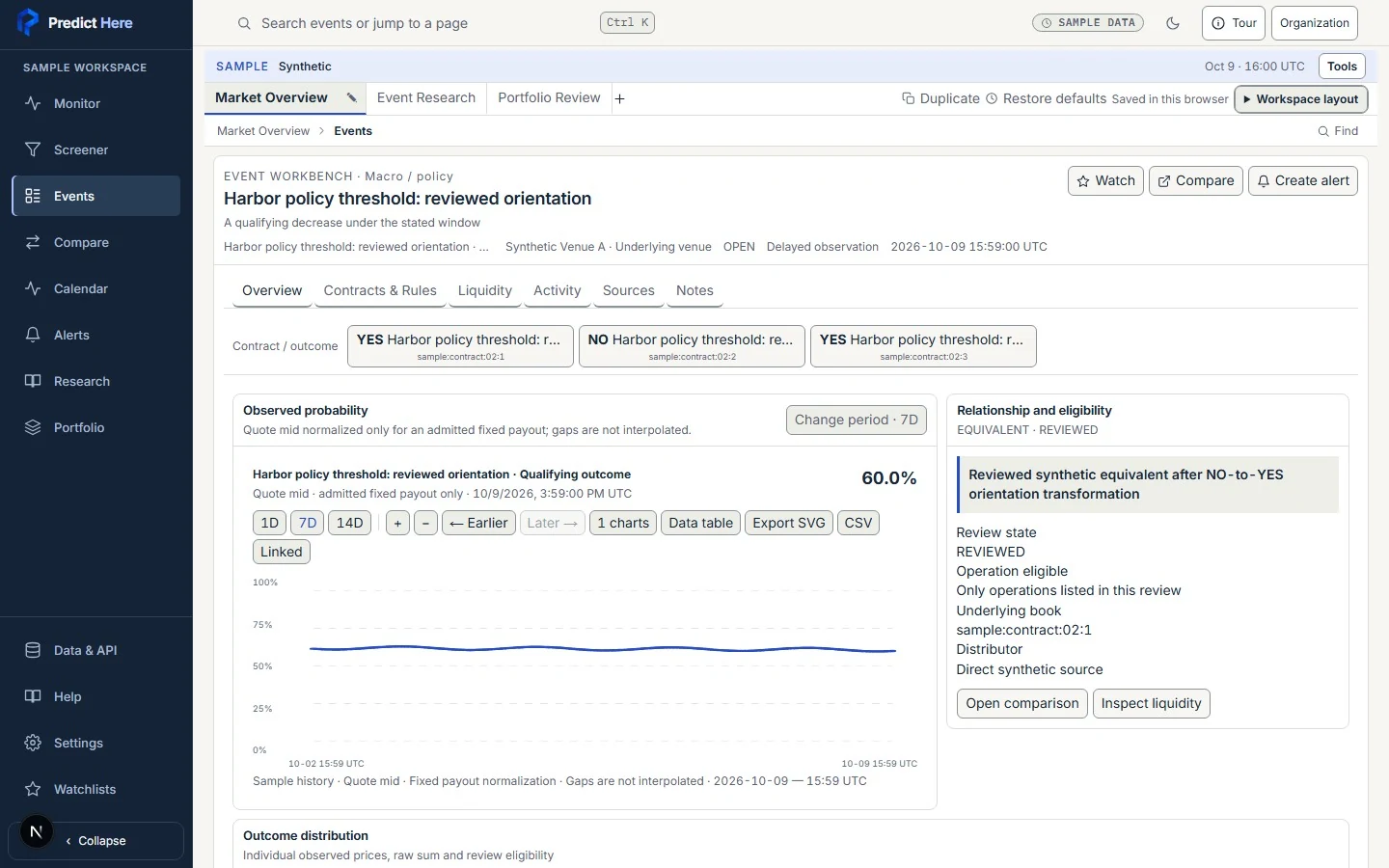Select first YES contract sample:contract:02:1
This screenshot has width=1389, height=868.
pos(460,346)
